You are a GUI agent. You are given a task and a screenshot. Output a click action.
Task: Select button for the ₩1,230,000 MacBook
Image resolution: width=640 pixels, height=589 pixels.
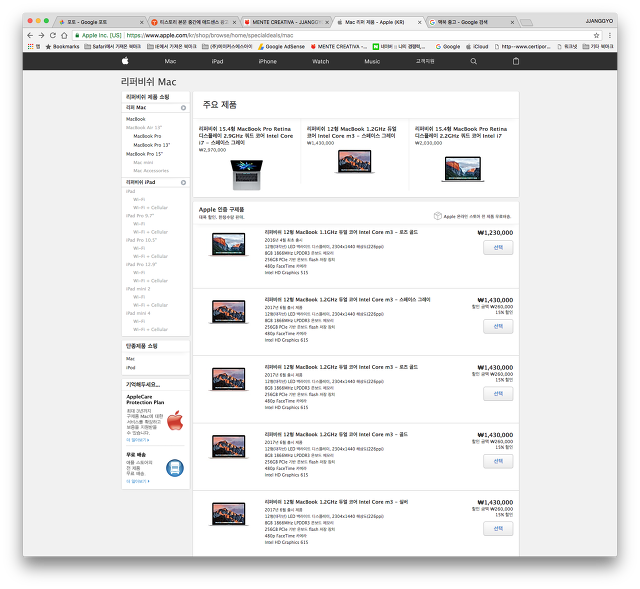[x=498, y=248]
